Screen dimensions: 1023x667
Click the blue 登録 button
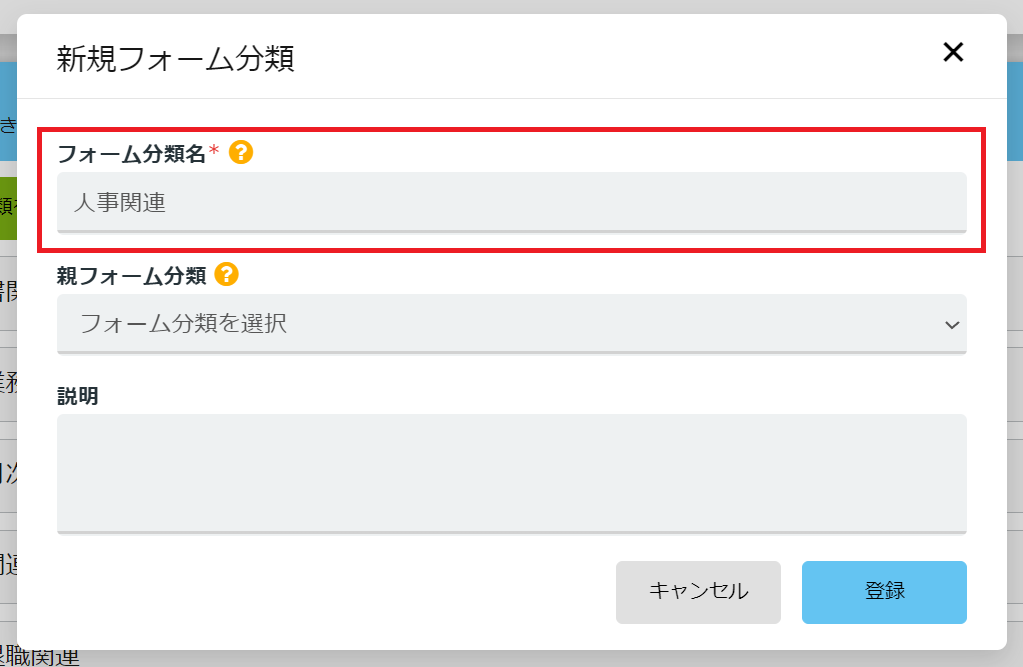click(884, 592)
